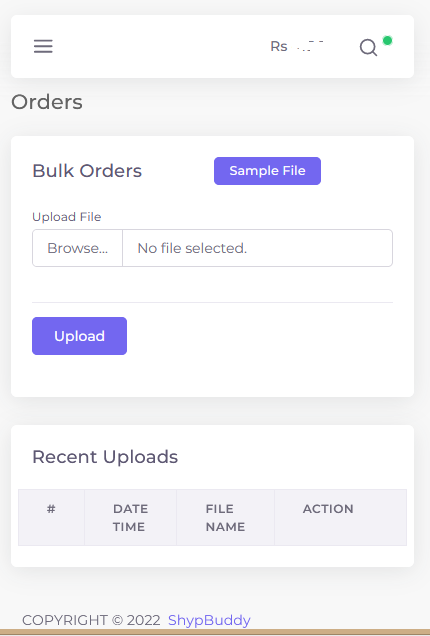This screenshot has width=430, height=636.
Task: Sort by the DATE TIME column header
Action: (x=130, y=518)
